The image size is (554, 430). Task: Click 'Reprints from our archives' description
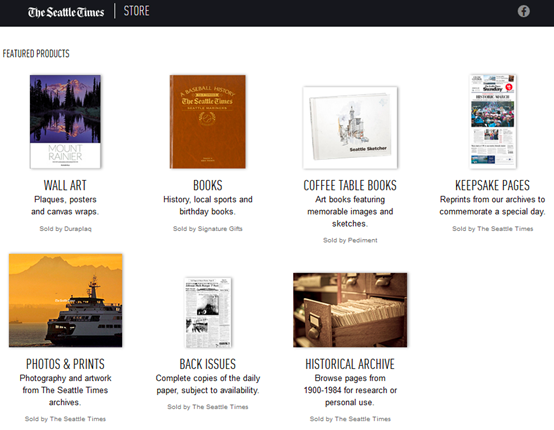pyautogui.click(x=493, y=206)
